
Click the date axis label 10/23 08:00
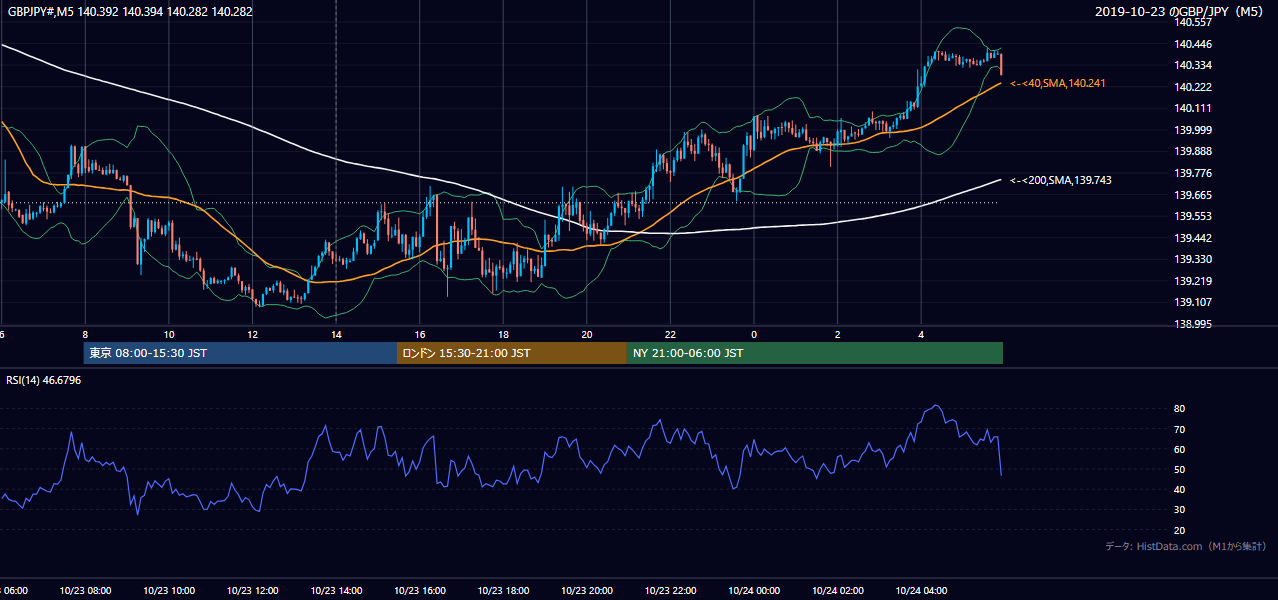[85, 590]
